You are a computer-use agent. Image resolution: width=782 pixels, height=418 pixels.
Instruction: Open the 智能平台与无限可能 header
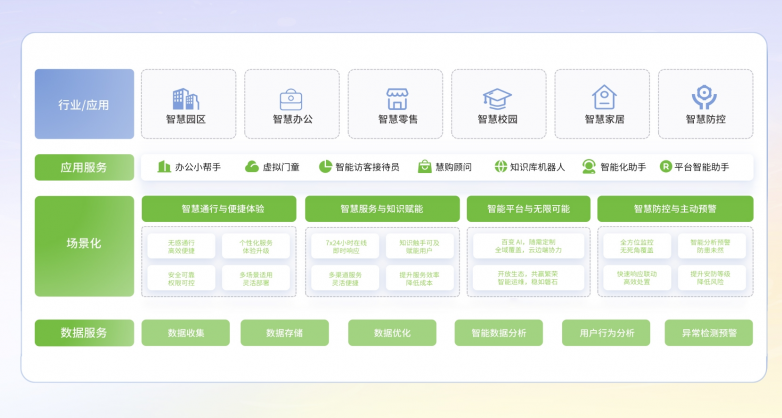[x=528, y=209]
